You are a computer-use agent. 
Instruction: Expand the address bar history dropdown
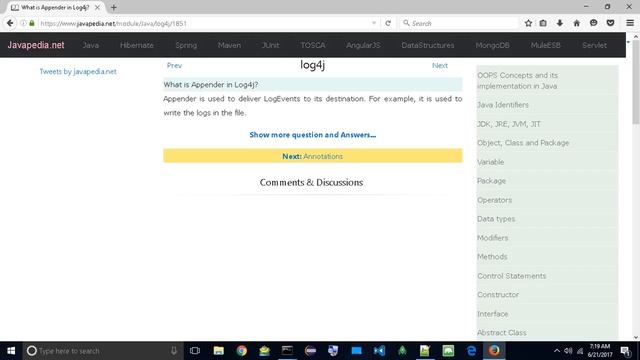click(x=374, y=23)
